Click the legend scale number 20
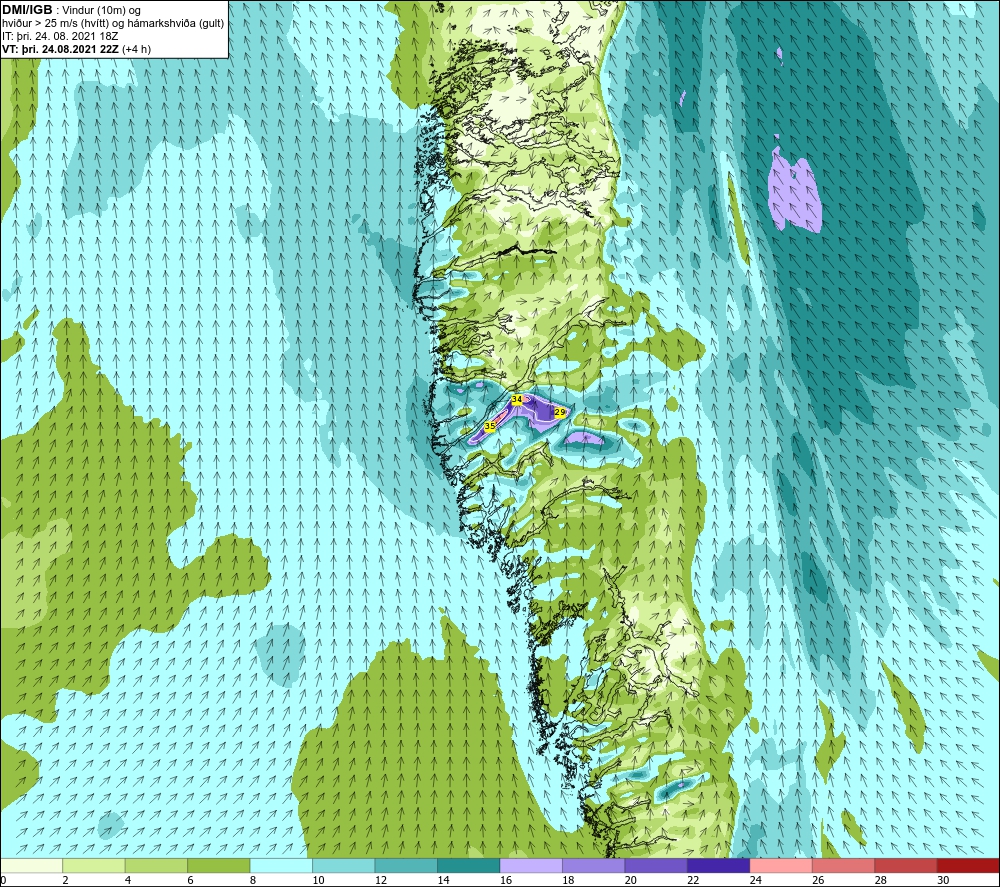Screen dimensions: 1000x887 631,880
